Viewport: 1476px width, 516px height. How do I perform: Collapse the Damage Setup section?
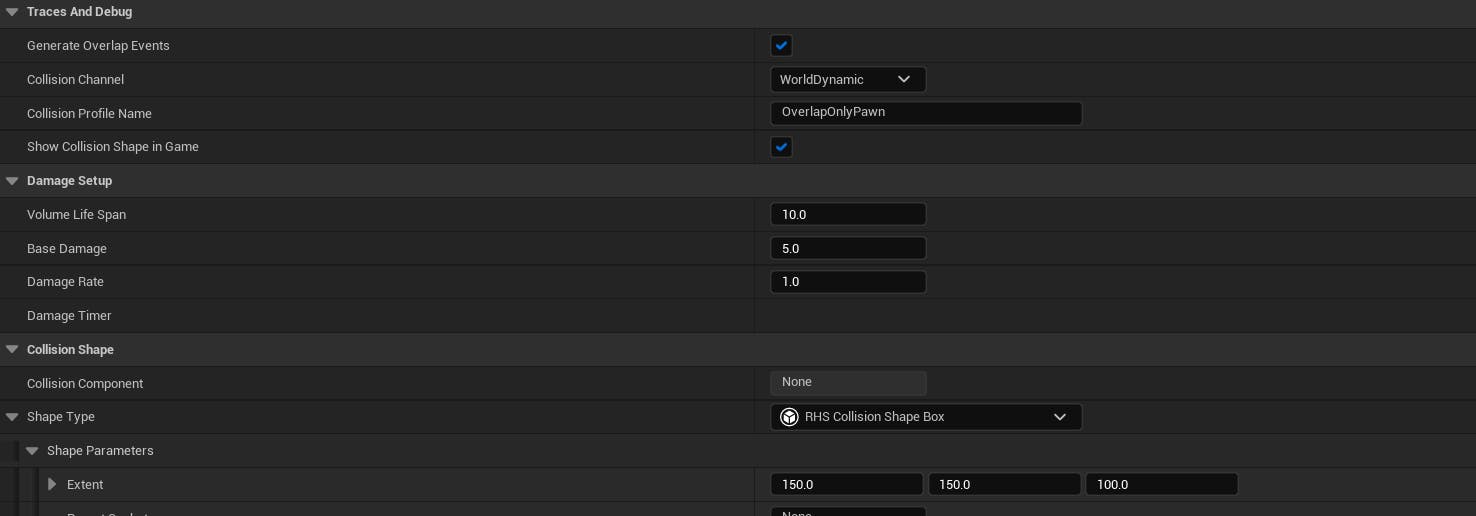tap(12, 181)
